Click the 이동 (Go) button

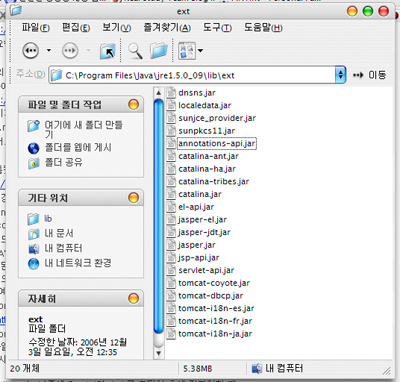point(369,75)
